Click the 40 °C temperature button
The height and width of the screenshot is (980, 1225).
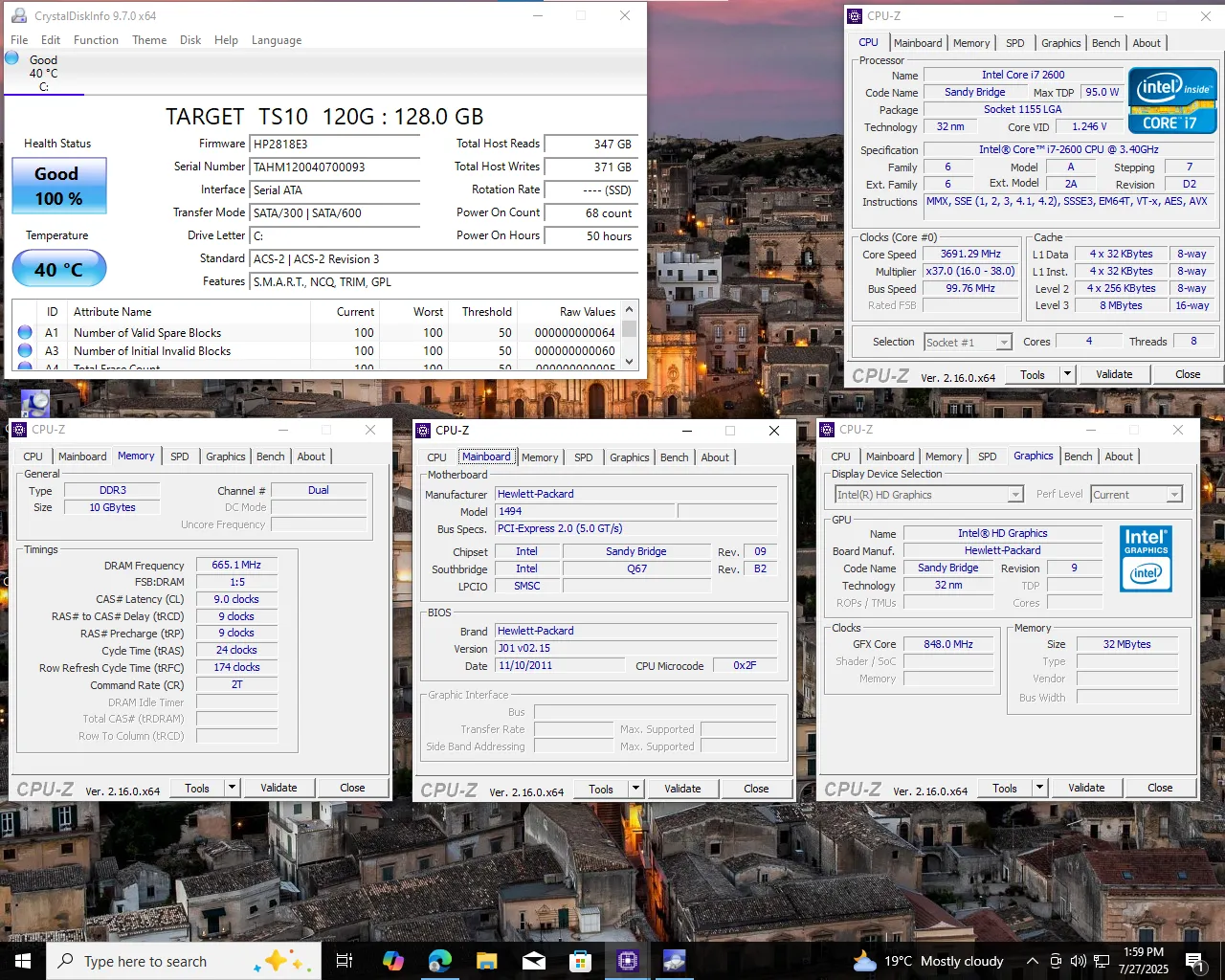click(x=58, y=269)
